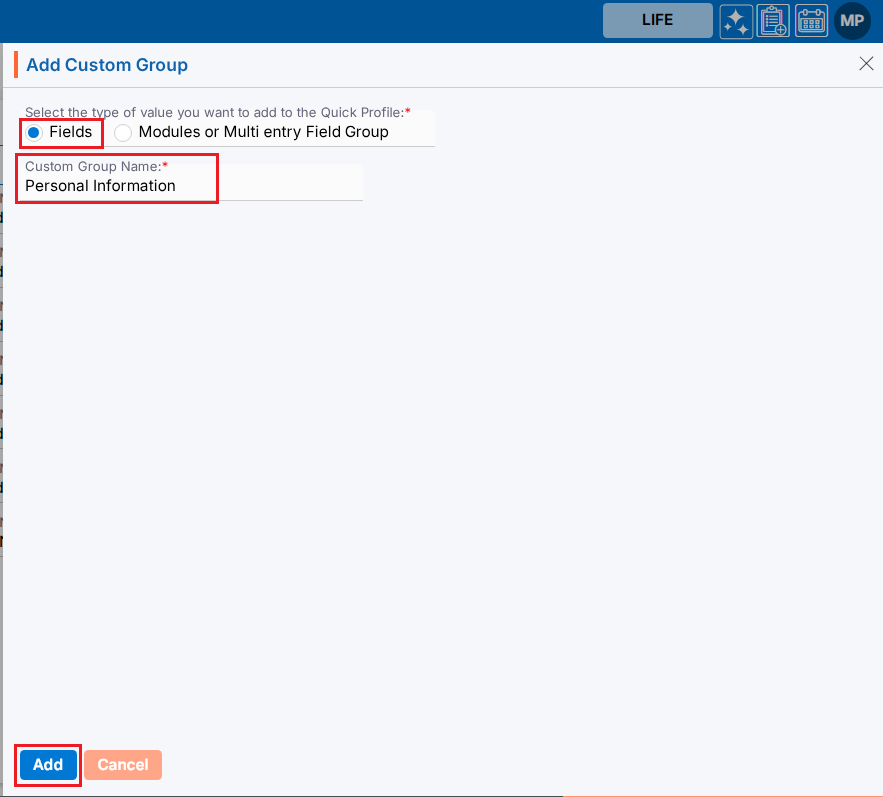Screen dimensions: 883x797
Task: Select the Fields radio button
Action: [33, 132]
